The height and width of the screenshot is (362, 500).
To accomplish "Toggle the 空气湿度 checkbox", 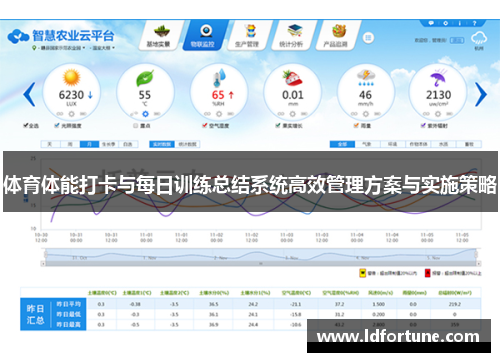I will point(205,125).
